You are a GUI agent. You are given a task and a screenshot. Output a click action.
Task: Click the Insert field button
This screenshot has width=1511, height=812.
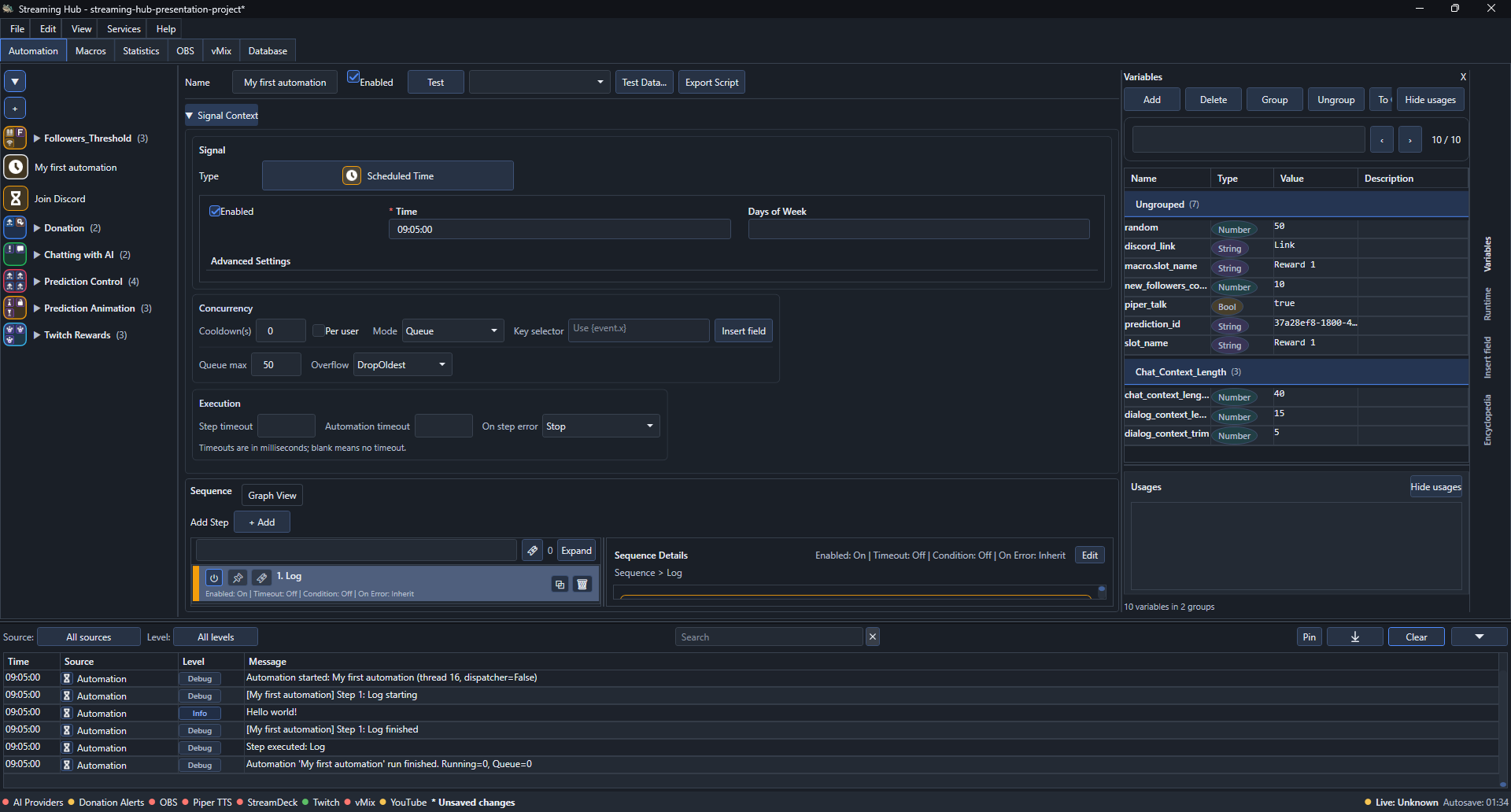744,330
